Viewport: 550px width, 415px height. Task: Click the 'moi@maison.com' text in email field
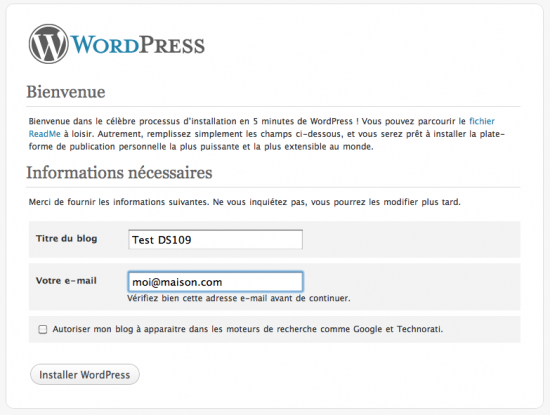pos(177,282)
